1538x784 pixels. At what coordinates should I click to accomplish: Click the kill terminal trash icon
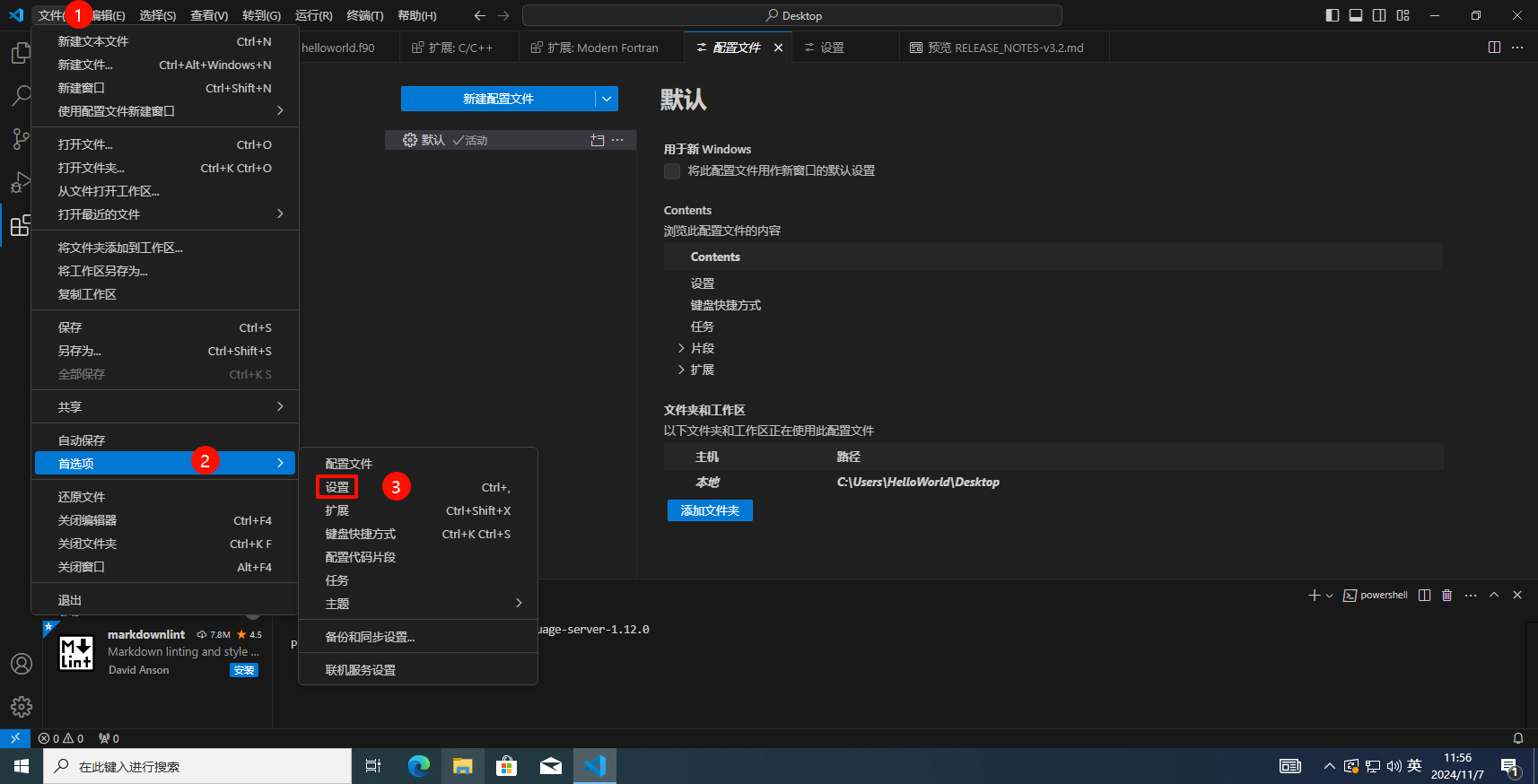pyautogui.click(x=1446, y=596)
